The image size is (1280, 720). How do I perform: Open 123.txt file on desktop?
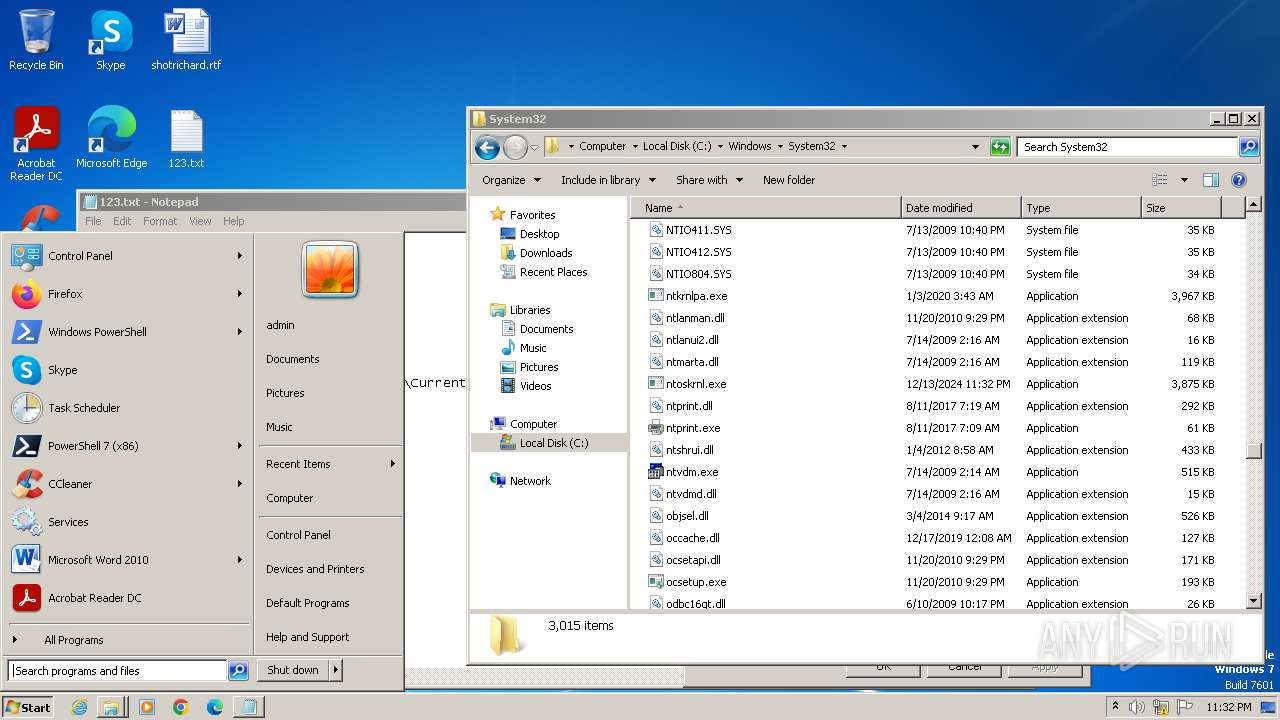(x=186, y=138)
